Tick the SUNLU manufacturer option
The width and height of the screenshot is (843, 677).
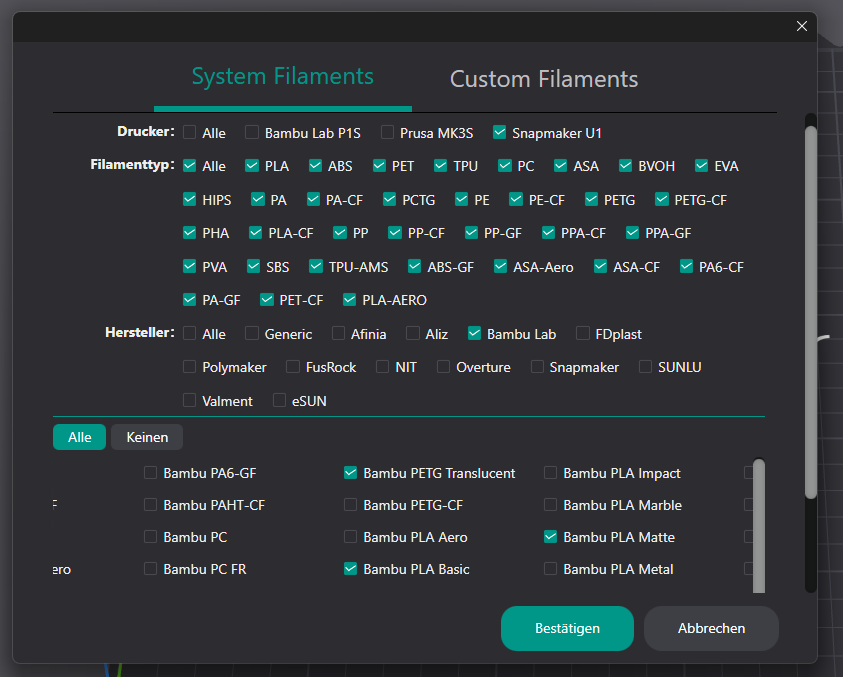(x=646, y=367)
